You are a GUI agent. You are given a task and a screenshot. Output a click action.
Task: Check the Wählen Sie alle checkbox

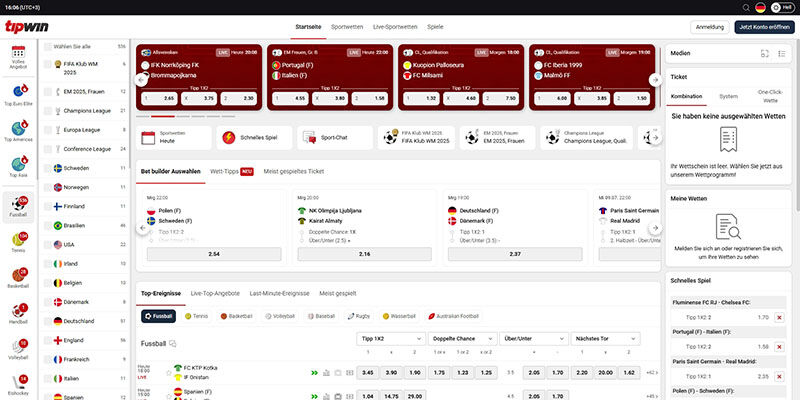pos(47,46)
